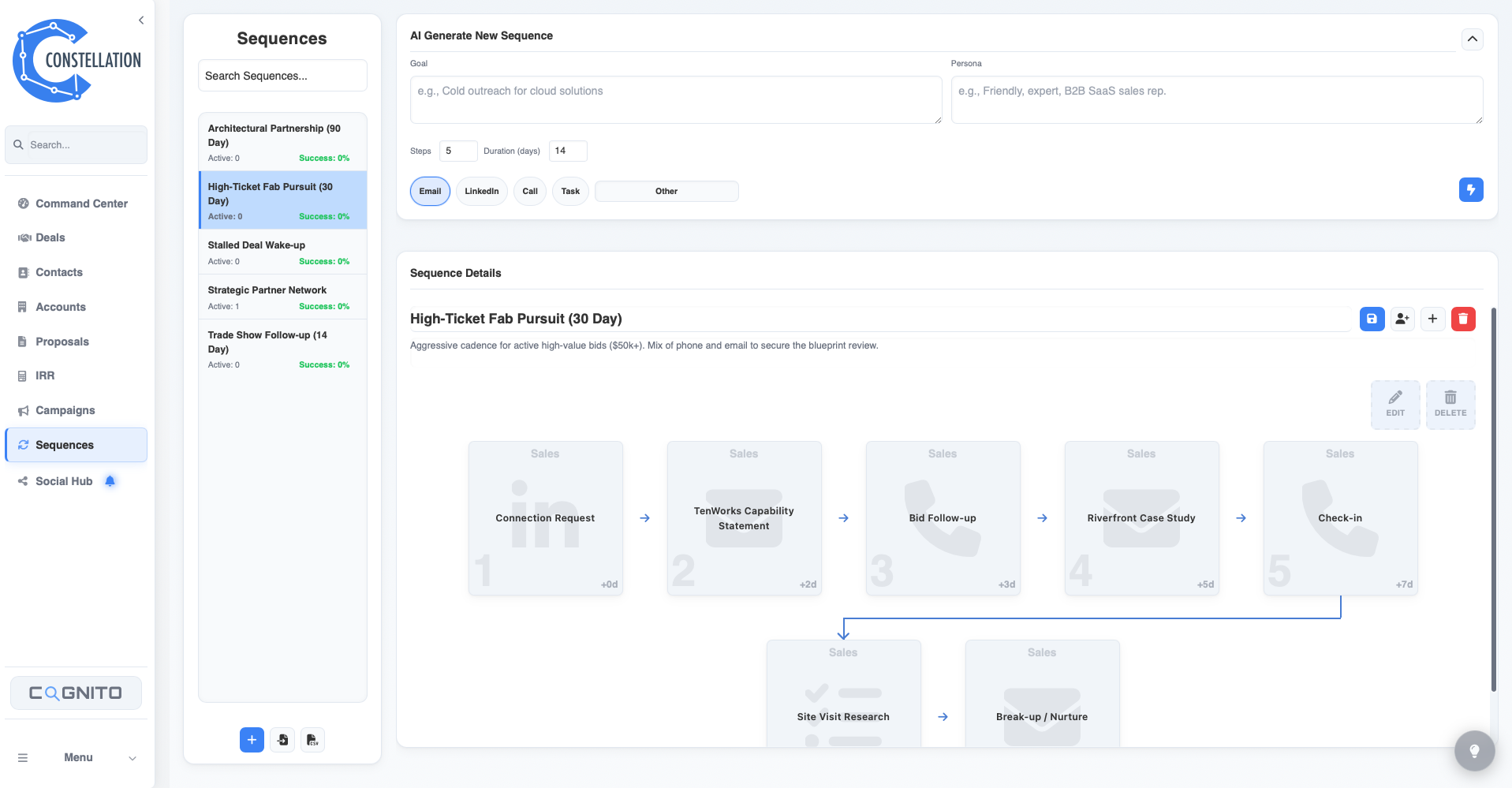This screenshot has width=1512, height=788.
Task: Collapse the AI Generate New Sequence panel
Action: tap(1471, 38)
